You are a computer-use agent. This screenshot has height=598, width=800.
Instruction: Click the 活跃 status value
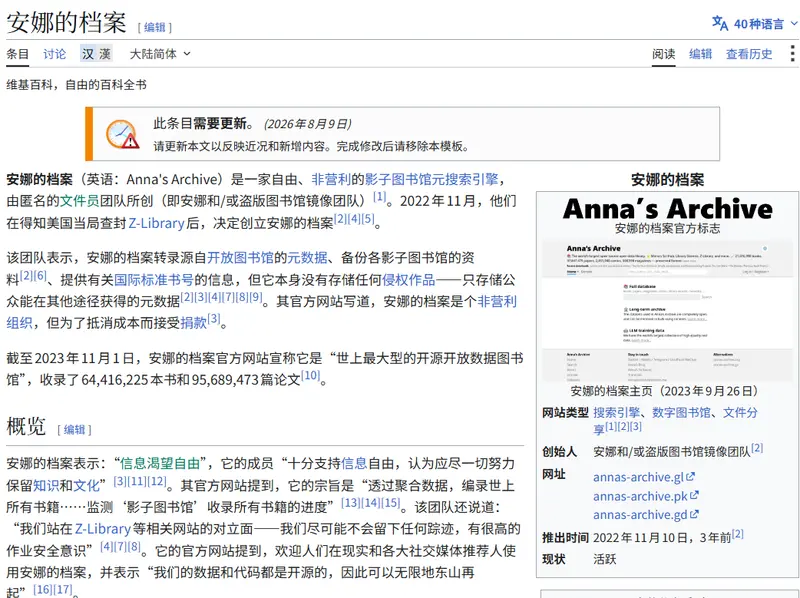click(605, 559)
